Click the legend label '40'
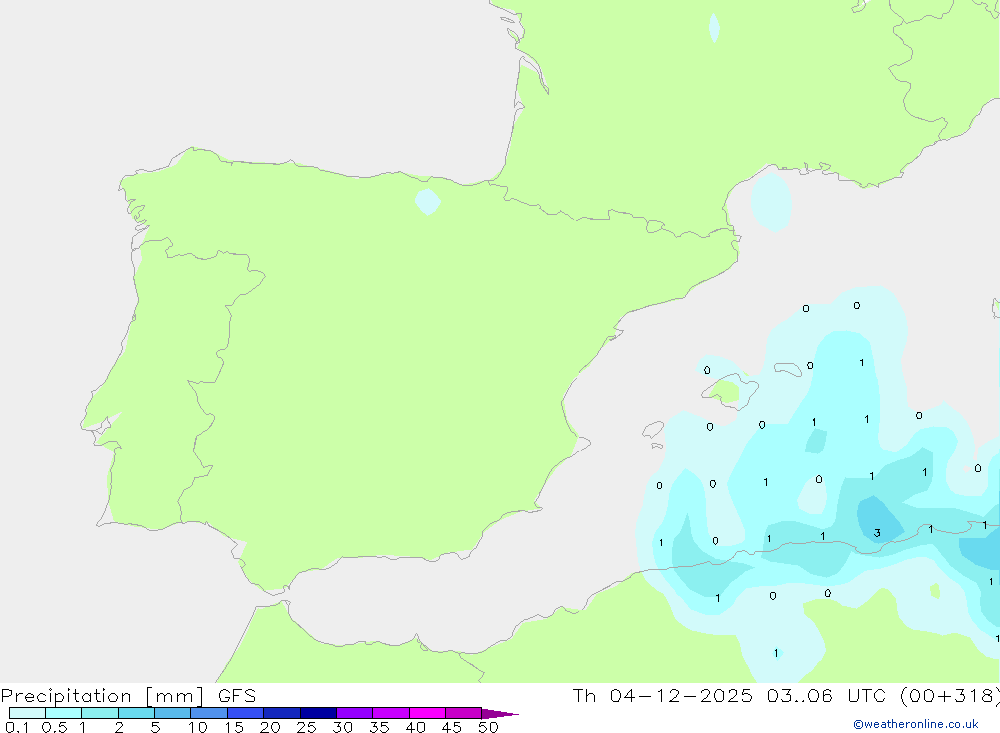 click(x=416, y=727)
